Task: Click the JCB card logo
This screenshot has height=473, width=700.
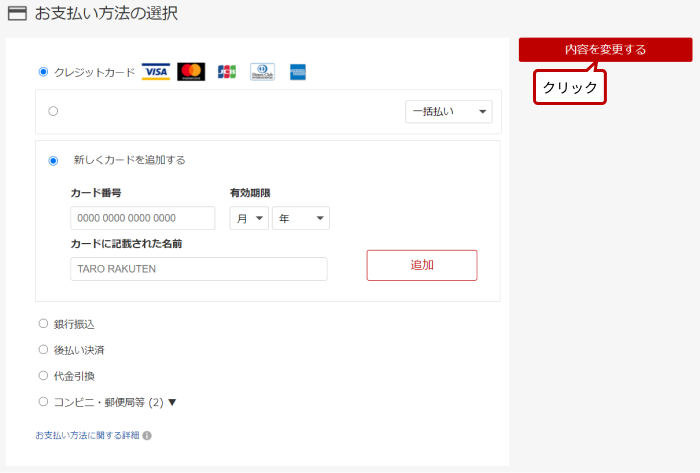Action: 227,72
